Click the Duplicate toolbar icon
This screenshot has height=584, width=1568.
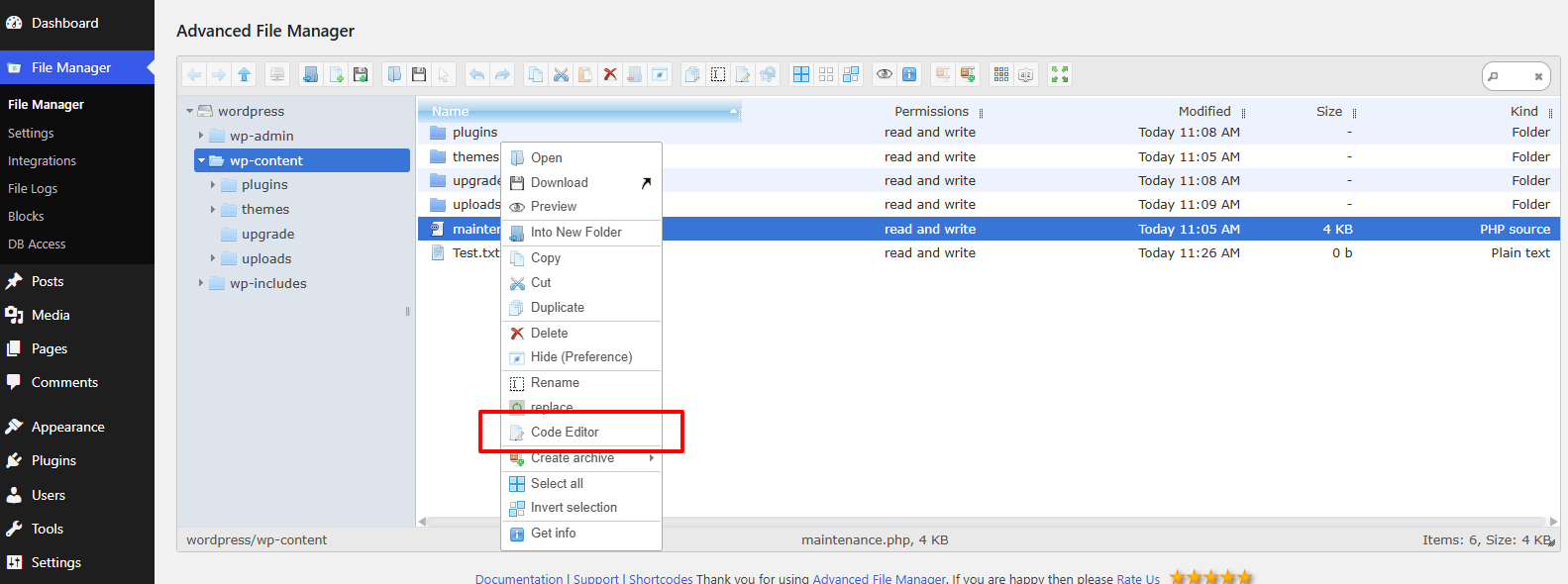(693, 74)
